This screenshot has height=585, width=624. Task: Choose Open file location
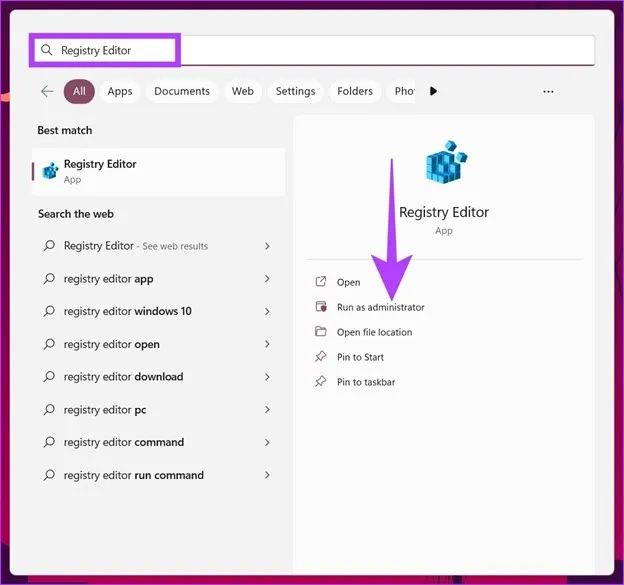pos(374,332)
